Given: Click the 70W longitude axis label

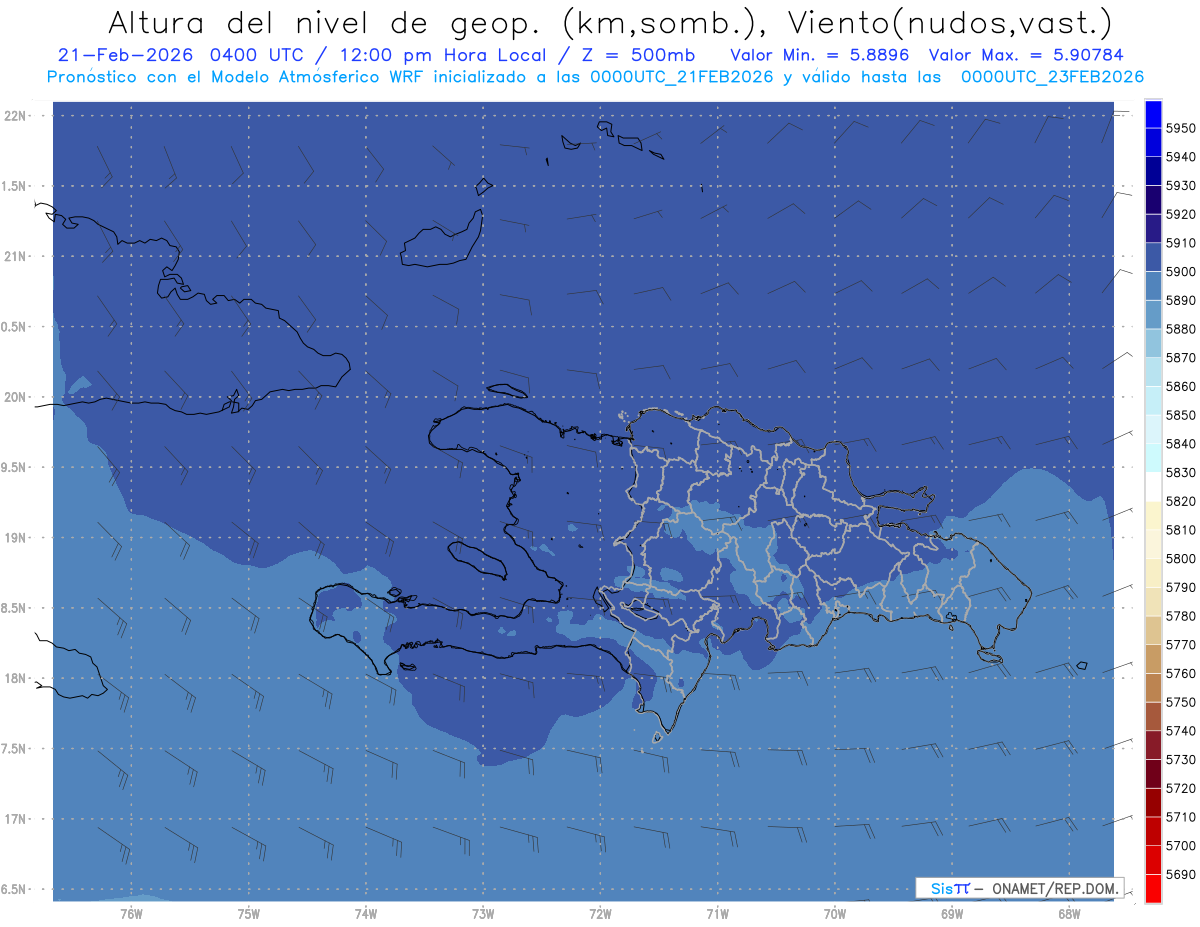Looking at the screenshot, I should click(x=835, y=914).
